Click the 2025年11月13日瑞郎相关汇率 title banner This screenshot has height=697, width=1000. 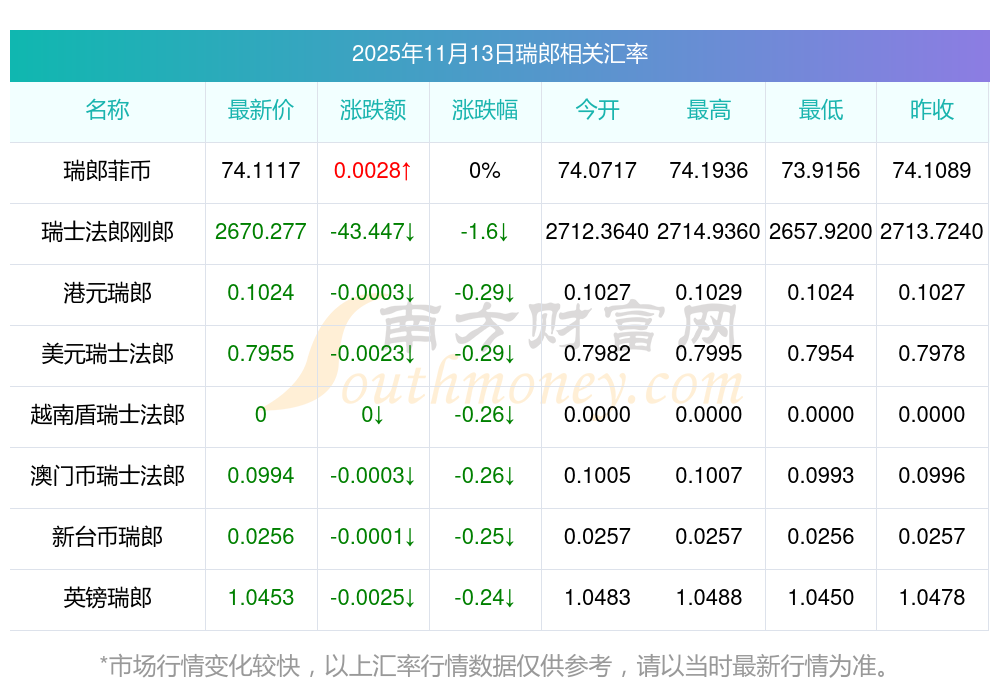tap(499, 54)
